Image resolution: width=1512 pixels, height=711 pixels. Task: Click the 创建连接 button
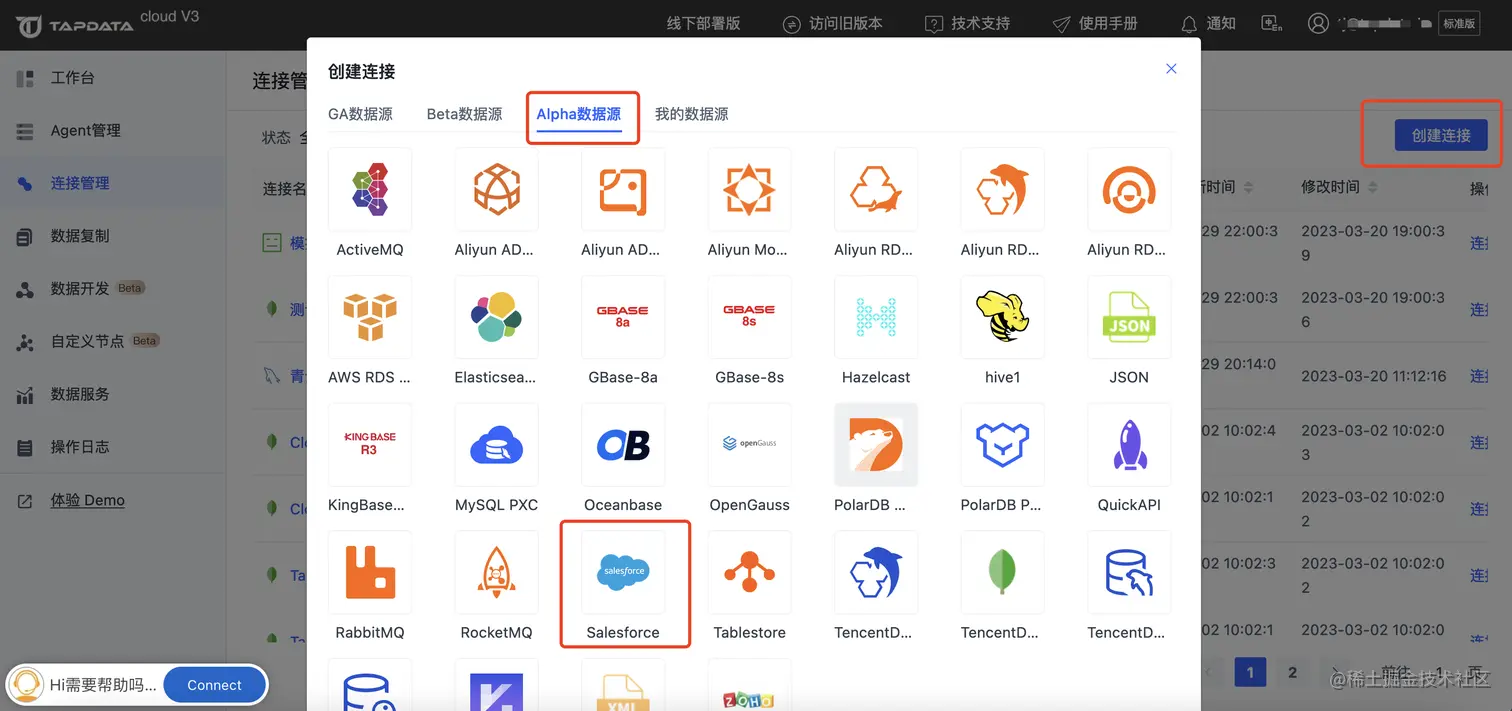click(1441, 135)
